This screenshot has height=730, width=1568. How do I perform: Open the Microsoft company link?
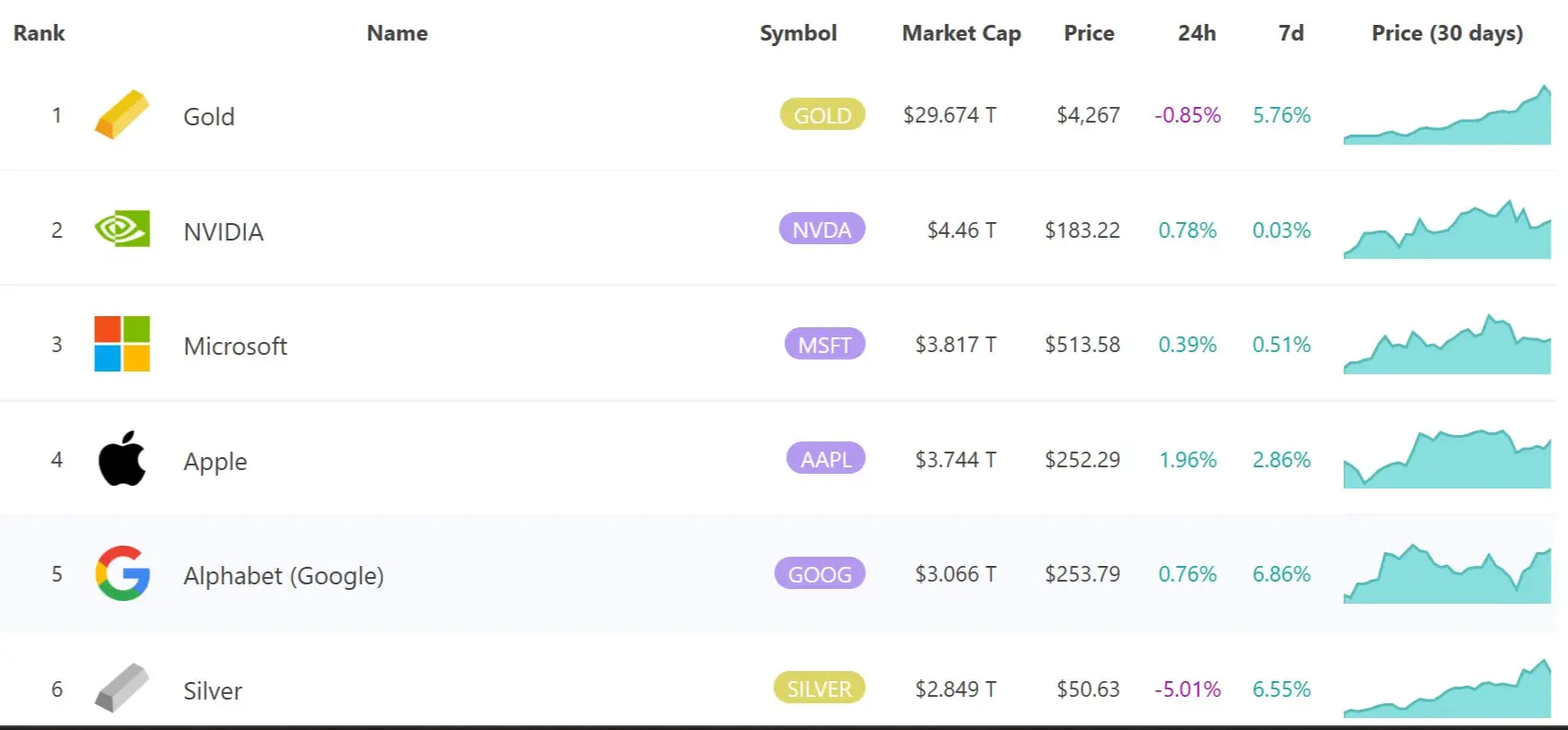coord(235,346)
